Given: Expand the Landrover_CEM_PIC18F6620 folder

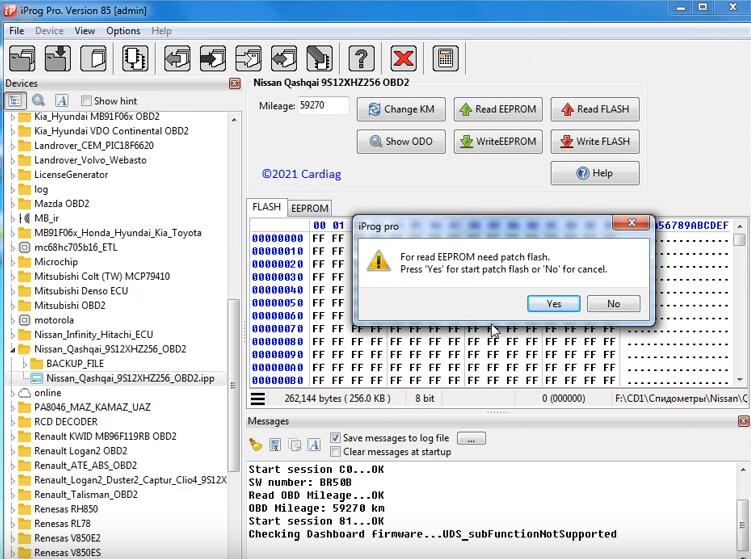Looking at the screenshot, I should tap(12, 146).
